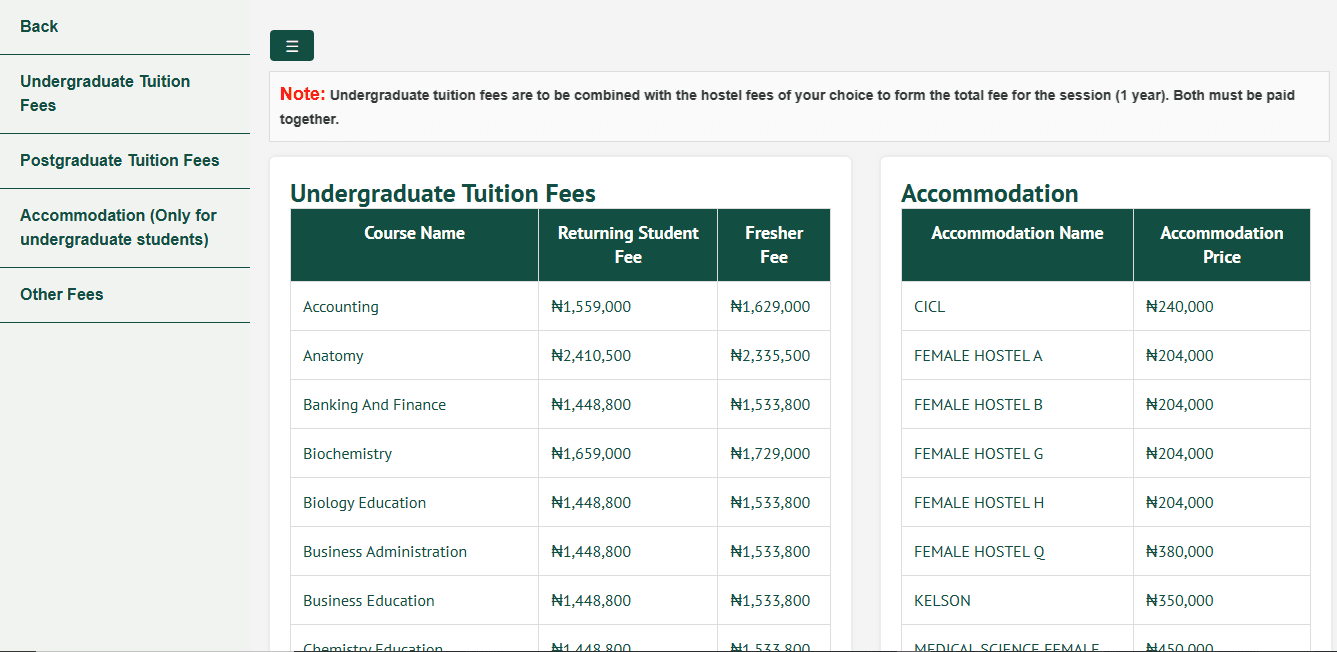Open the FEMALE HOSTEL Q accommodation
Viewport: 1337px width, 652px height.
978,551
